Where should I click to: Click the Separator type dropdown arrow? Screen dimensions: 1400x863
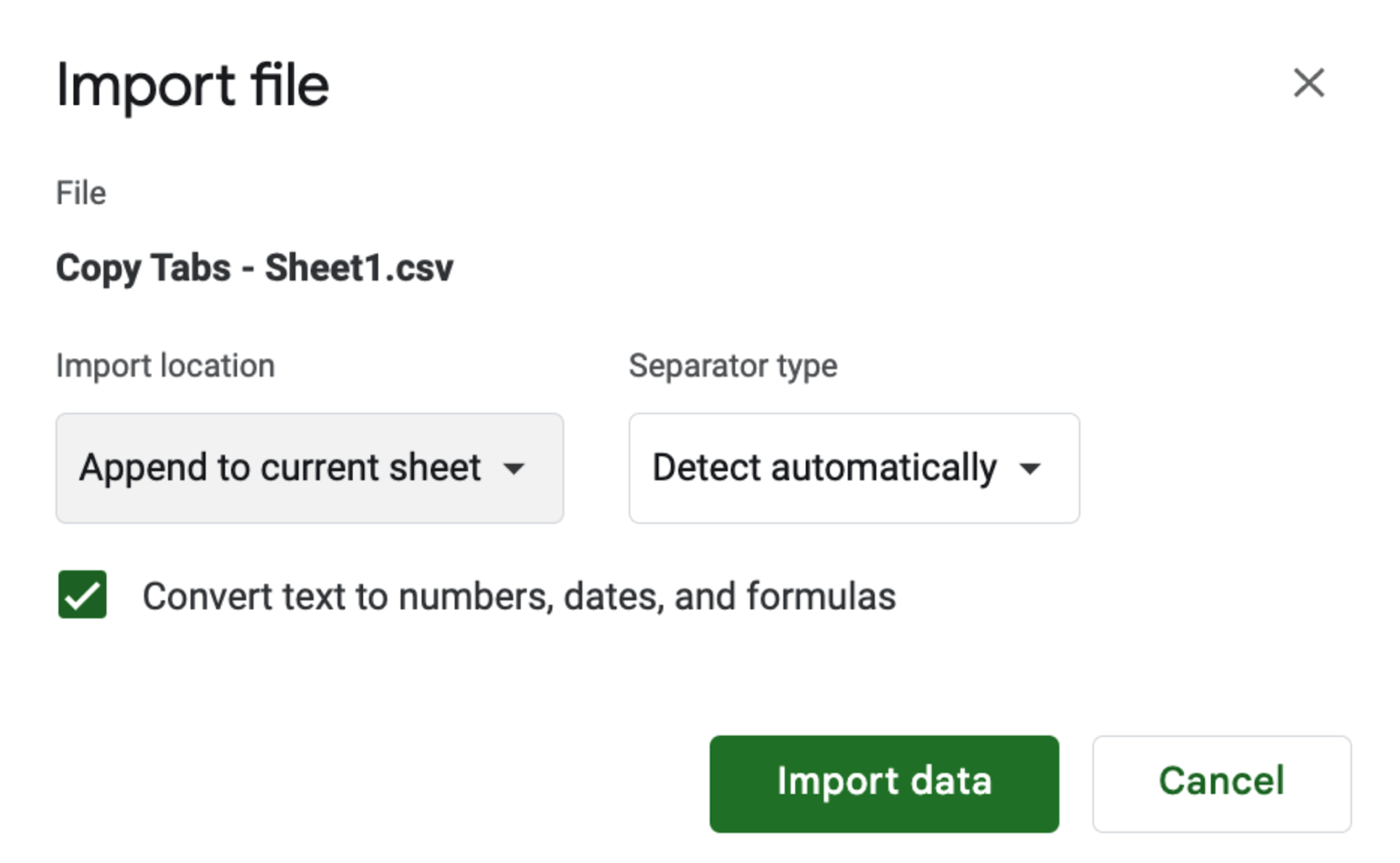click(1032, 470)
